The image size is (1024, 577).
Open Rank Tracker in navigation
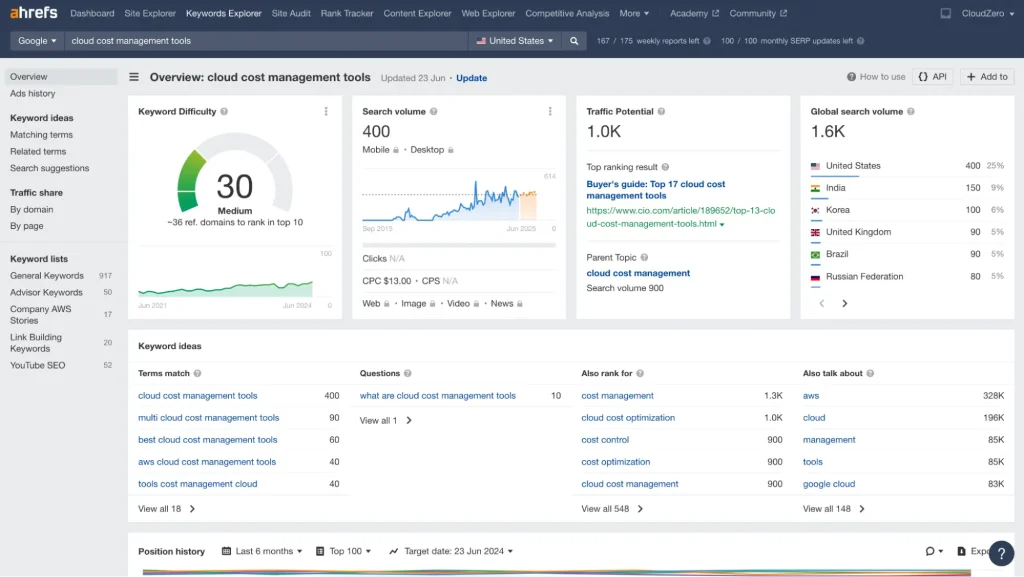coord(347,13)
